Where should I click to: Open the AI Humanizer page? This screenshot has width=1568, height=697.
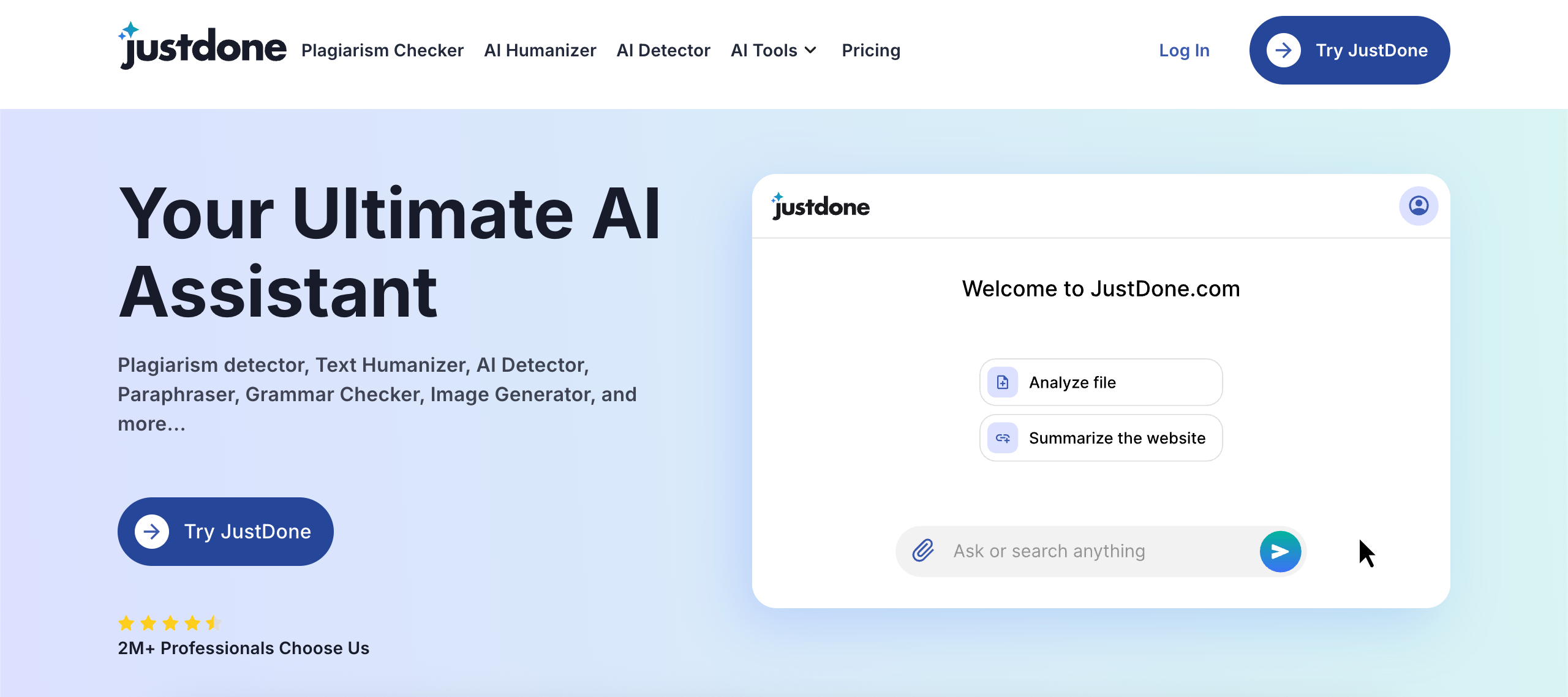point(540,50)
